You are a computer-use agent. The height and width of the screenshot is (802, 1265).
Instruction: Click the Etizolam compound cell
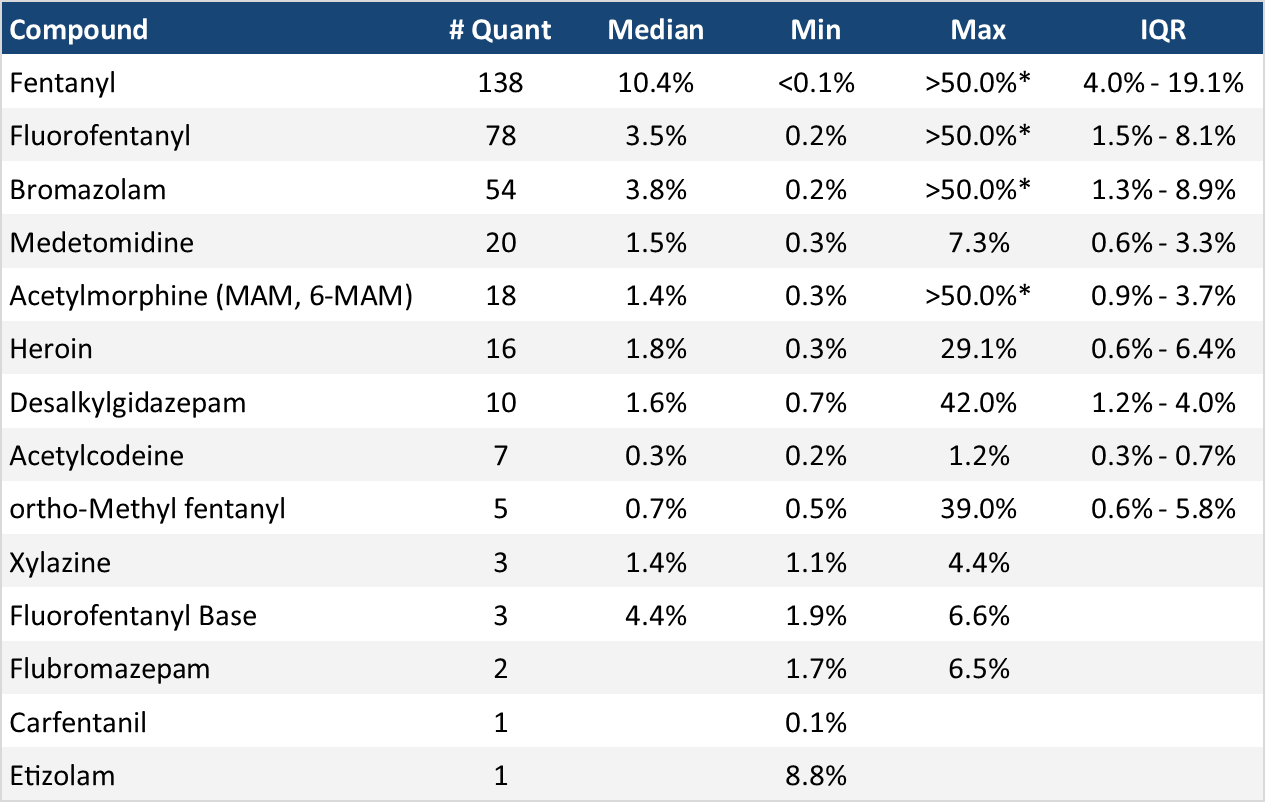tap(62, 775)
